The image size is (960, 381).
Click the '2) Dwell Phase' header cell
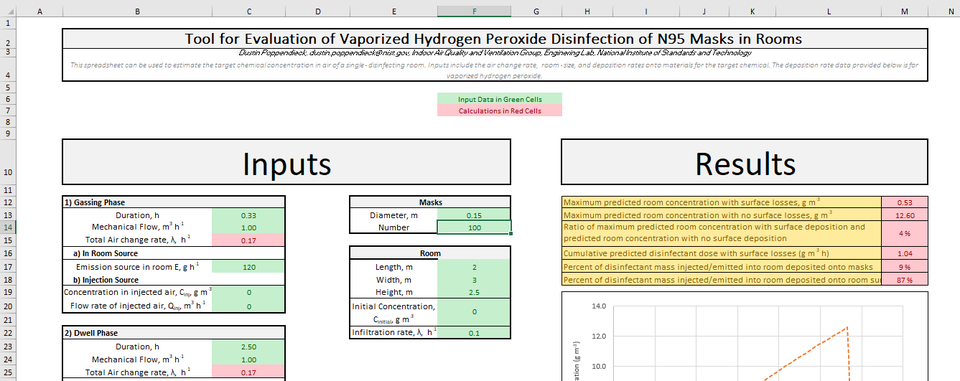coord(173,333)
